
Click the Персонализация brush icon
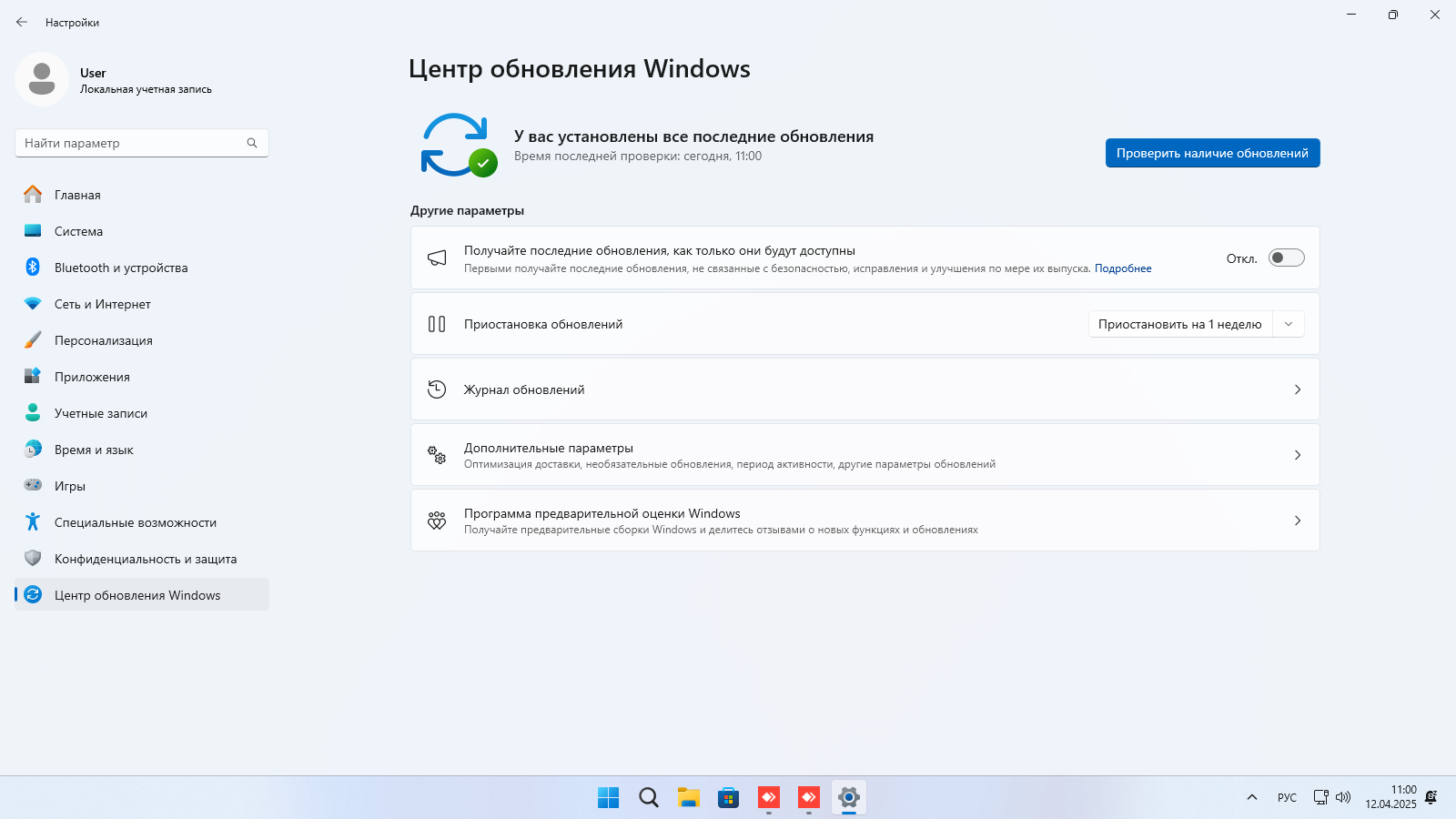click(33, 339)
